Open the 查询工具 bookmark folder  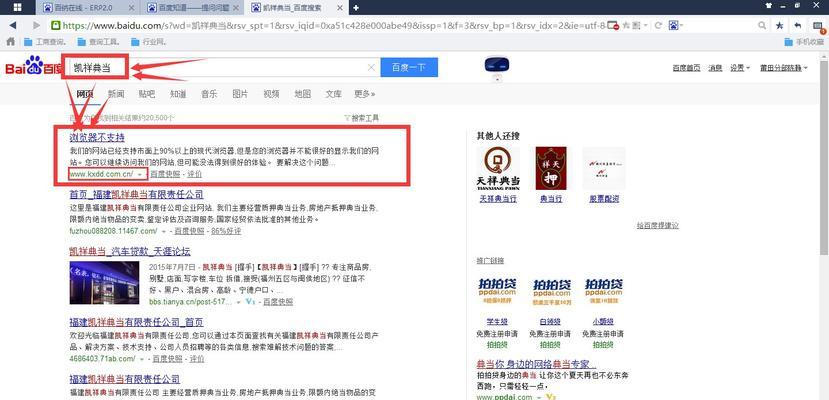[x=98, y=42]
